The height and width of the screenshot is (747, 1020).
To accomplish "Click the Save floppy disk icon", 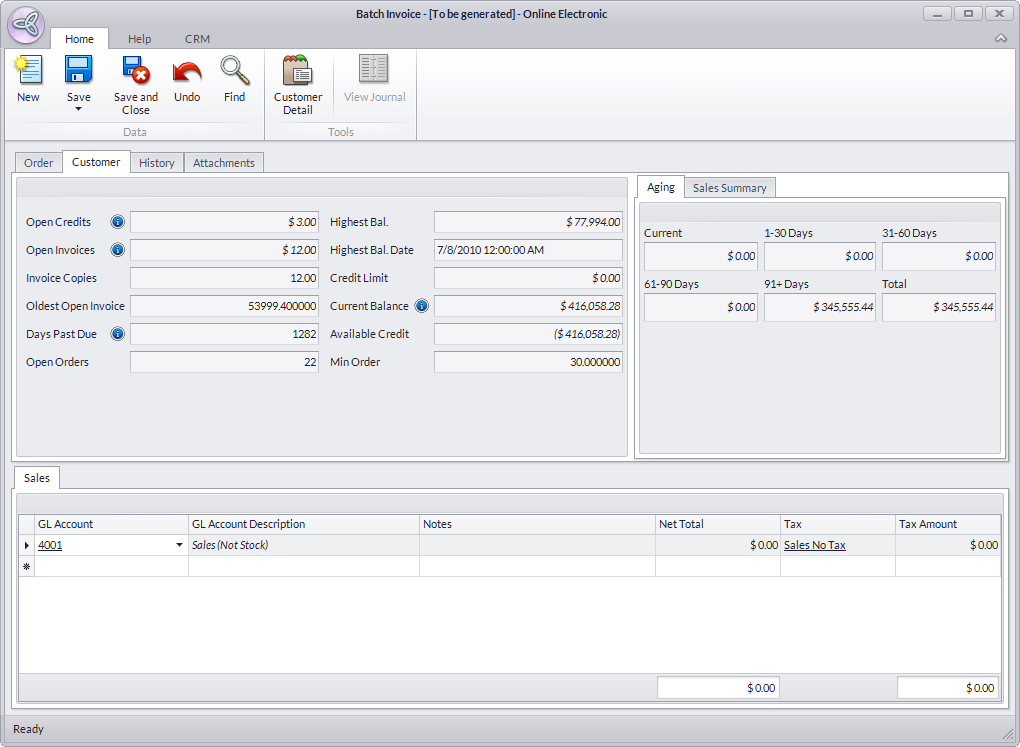I will 78,71.
